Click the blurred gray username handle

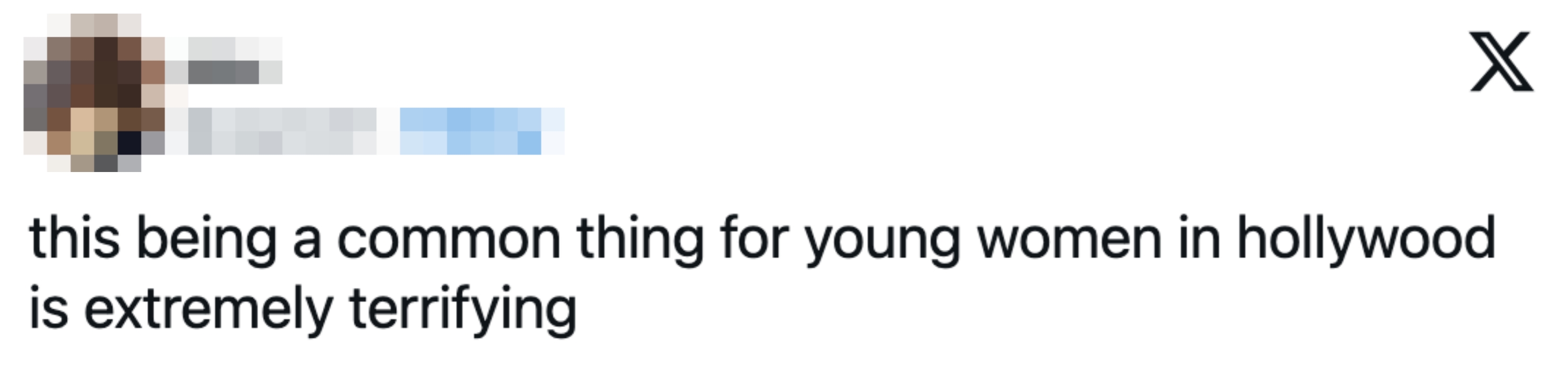tap(281, 130)
